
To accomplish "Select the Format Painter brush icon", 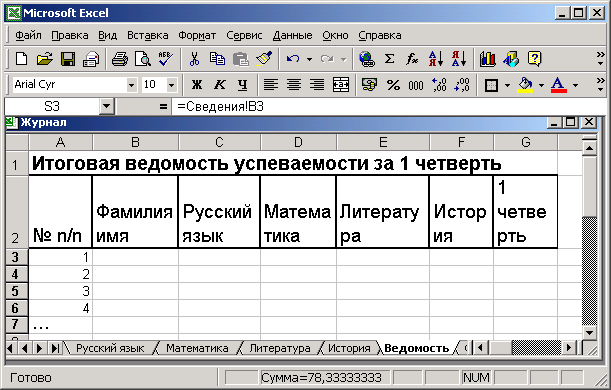I will 264,59.
